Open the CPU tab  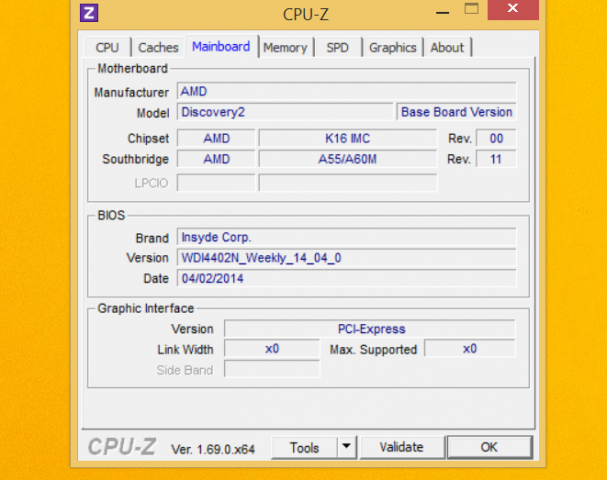(x=107, y=47)
